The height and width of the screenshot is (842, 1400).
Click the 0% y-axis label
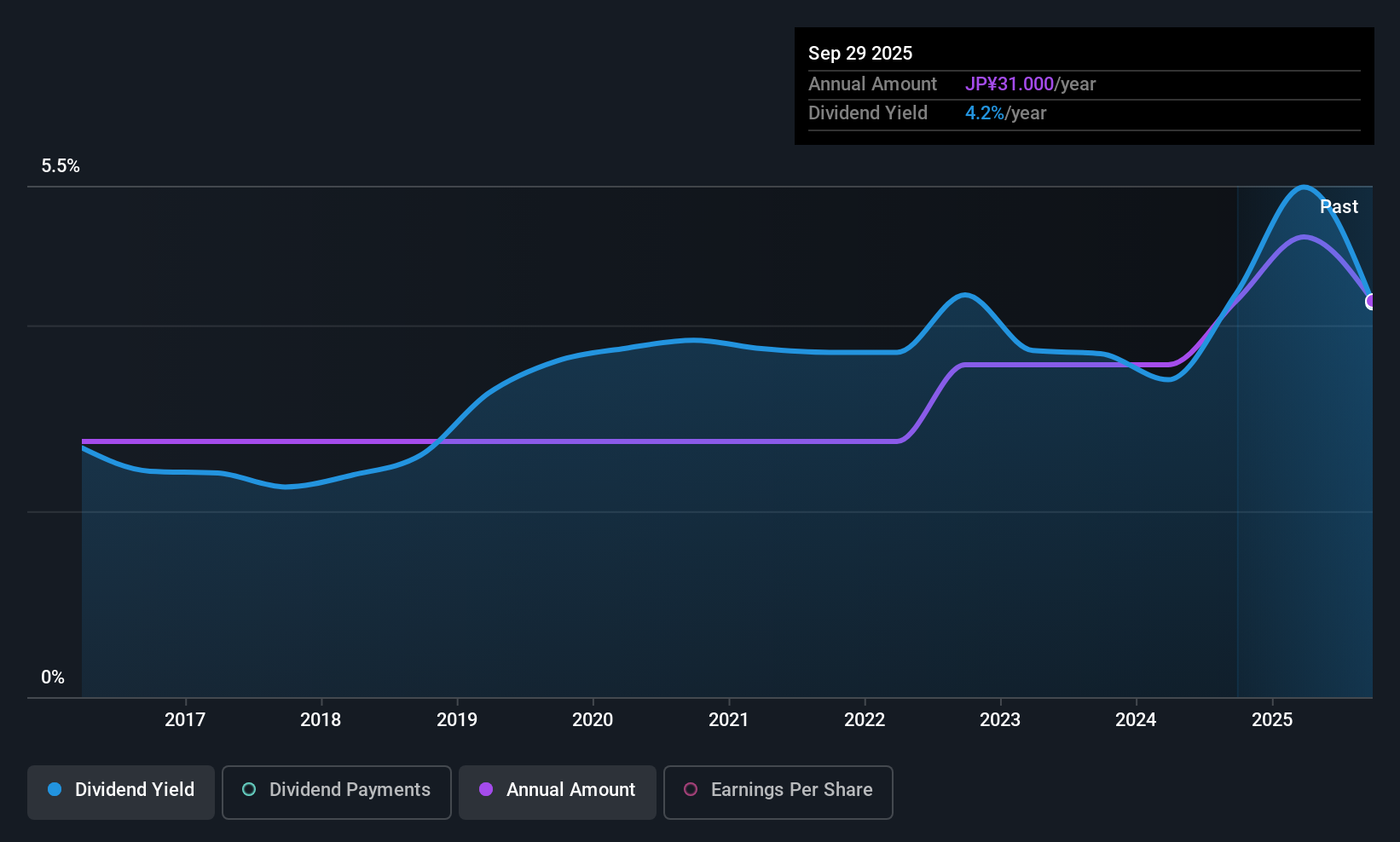(x=53, y=677)
